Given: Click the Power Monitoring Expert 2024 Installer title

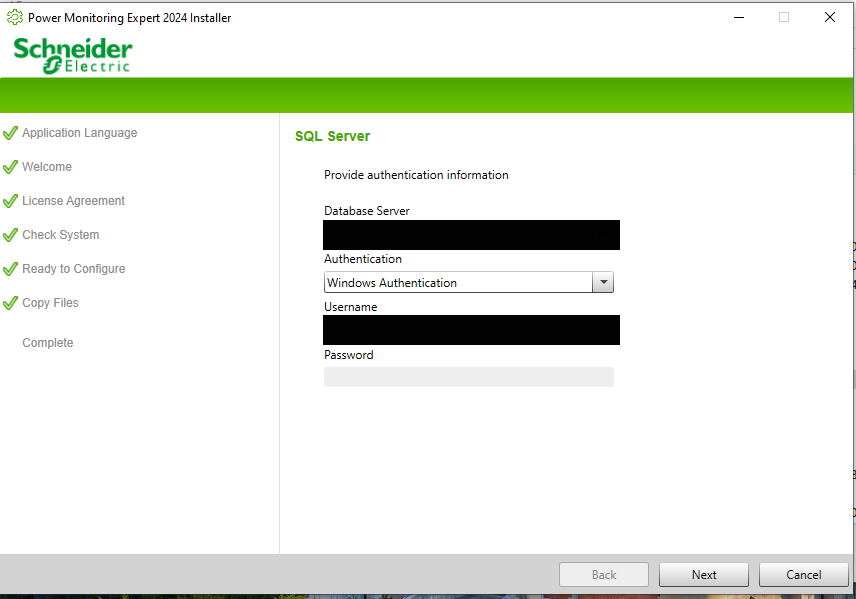Looking at the screenshot, I should pyautogui.click(x=129, y=17).
